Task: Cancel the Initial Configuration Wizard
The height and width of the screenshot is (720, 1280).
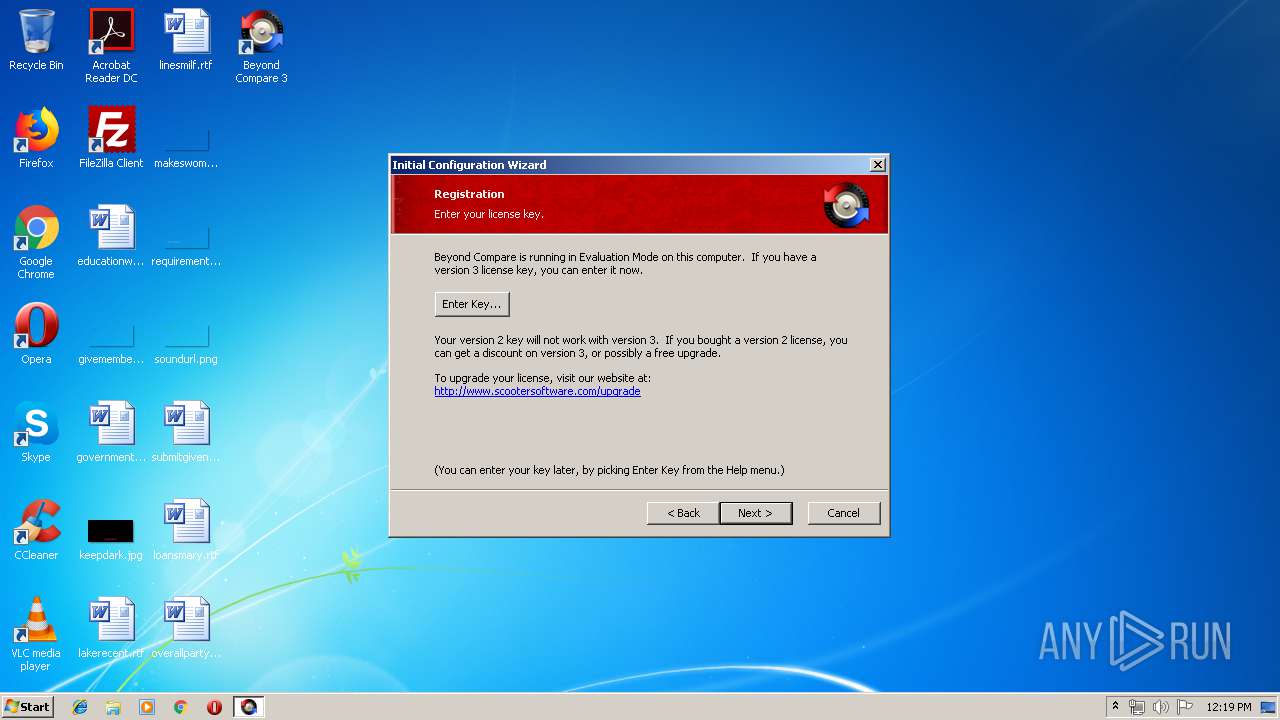Action: coord(843,513)
